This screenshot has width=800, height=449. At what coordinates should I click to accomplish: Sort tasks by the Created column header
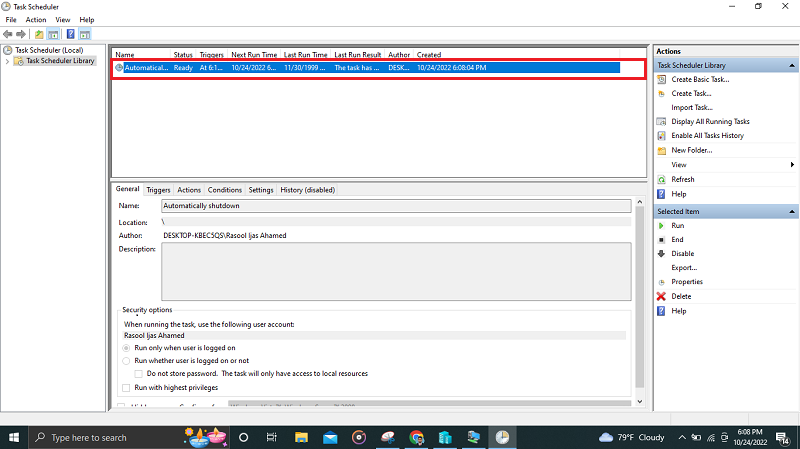[x=429, y=55]
